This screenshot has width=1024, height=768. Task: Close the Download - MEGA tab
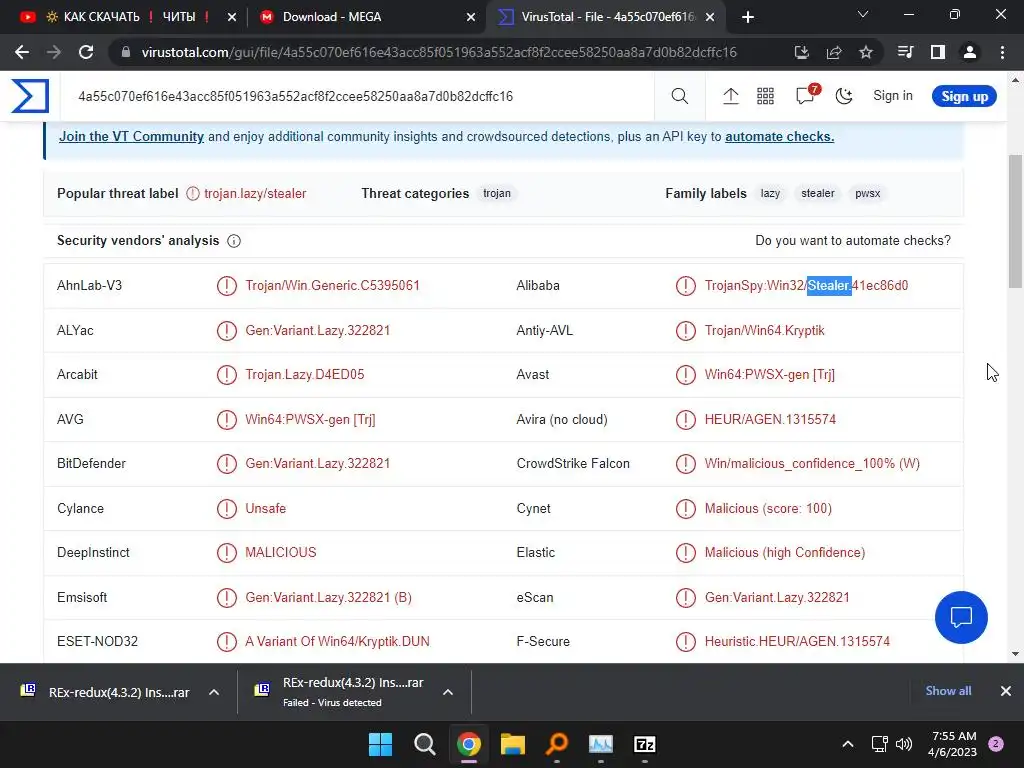click(x=471, y=17)
